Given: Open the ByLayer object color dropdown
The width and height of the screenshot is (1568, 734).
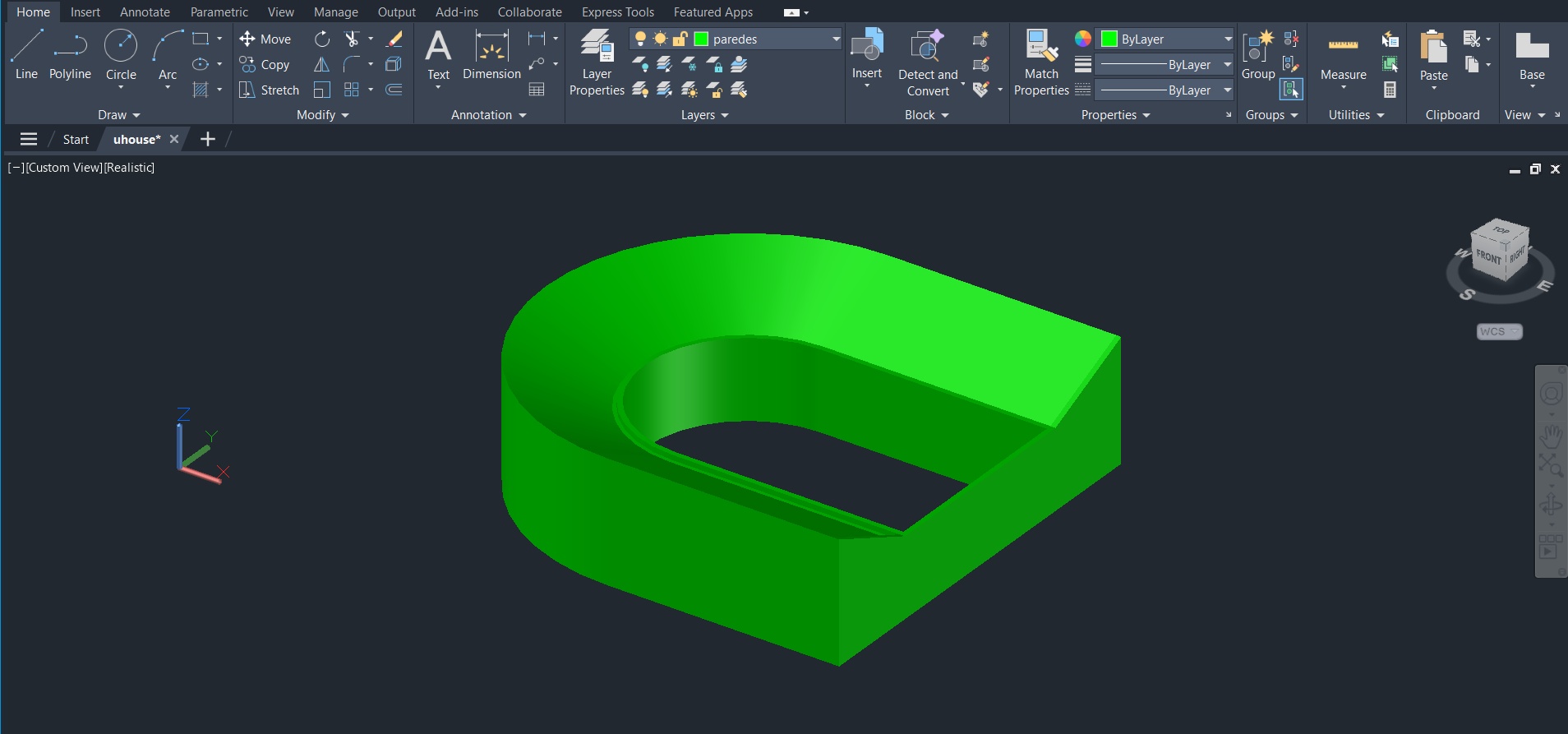Looking at the screenshot, I should 1227,39.
